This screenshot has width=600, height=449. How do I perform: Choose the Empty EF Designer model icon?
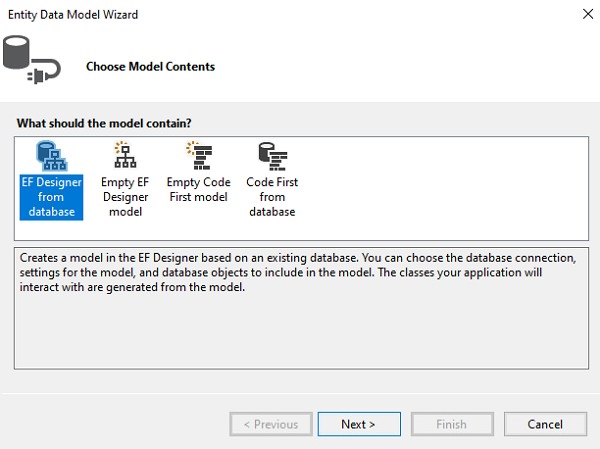[125, 155]
